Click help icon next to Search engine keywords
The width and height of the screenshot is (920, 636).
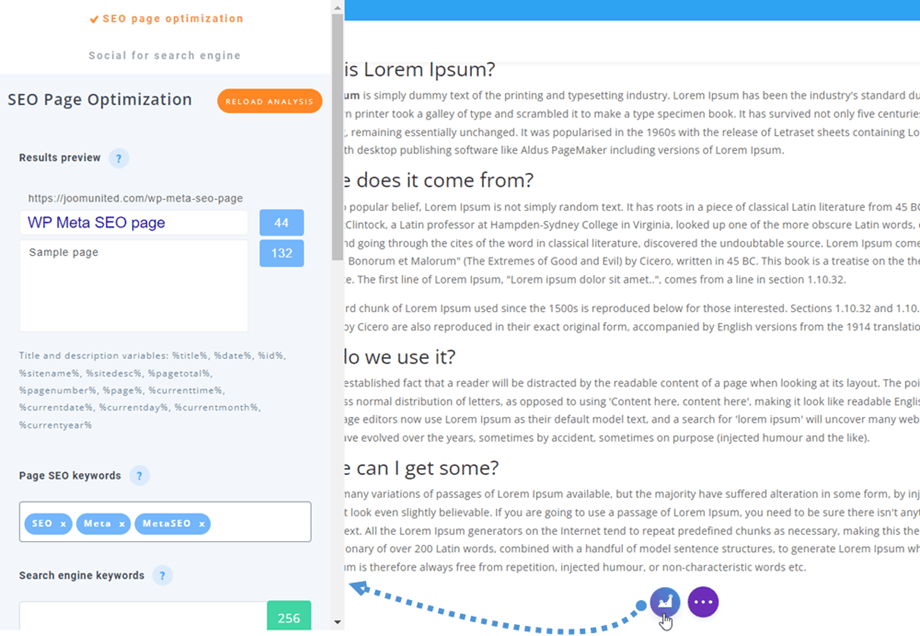coord(162,576)
